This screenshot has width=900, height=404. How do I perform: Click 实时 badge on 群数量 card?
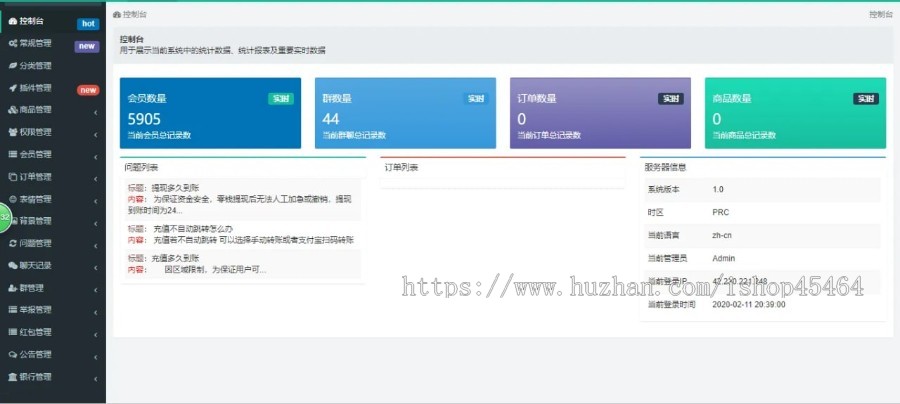click(x=476, y=99)
